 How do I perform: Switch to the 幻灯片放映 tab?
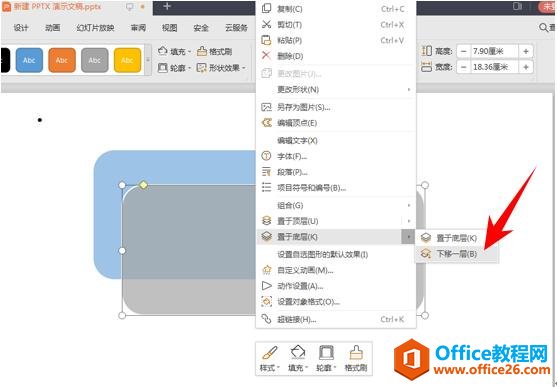coord(95,28)
